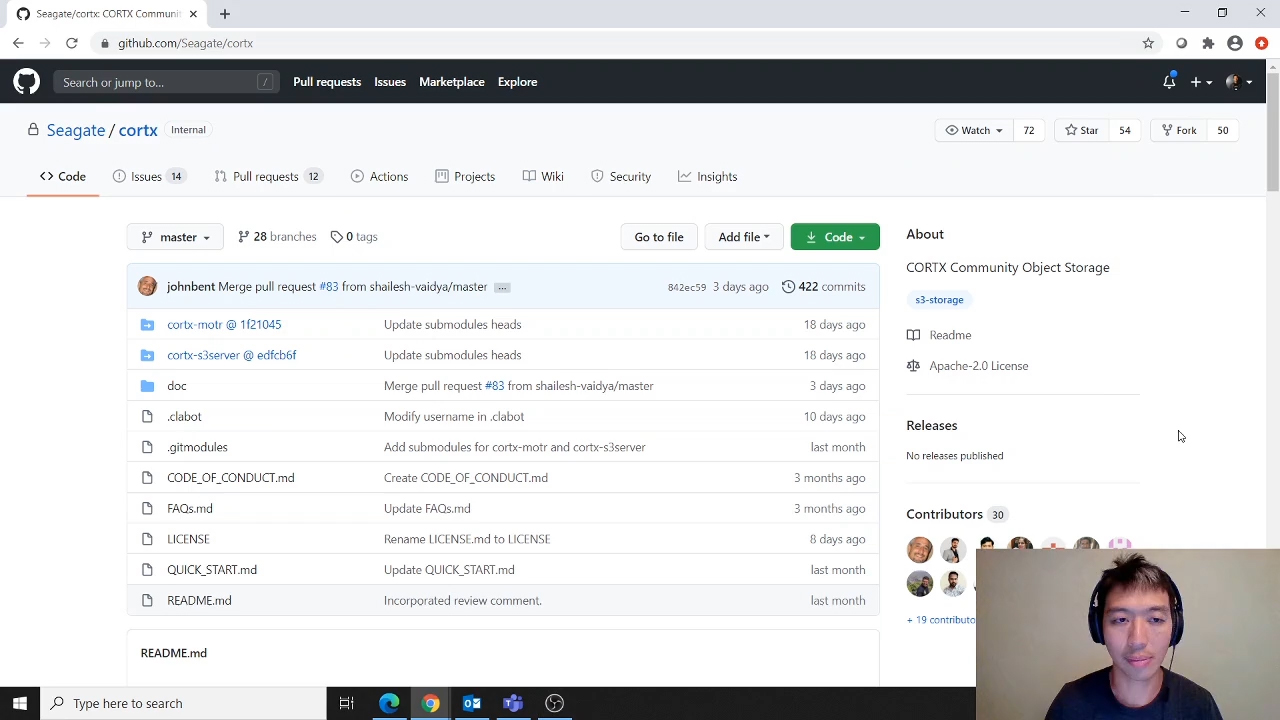
Task: Open cortx-s3server submodule folder
Action: [232, 355]
